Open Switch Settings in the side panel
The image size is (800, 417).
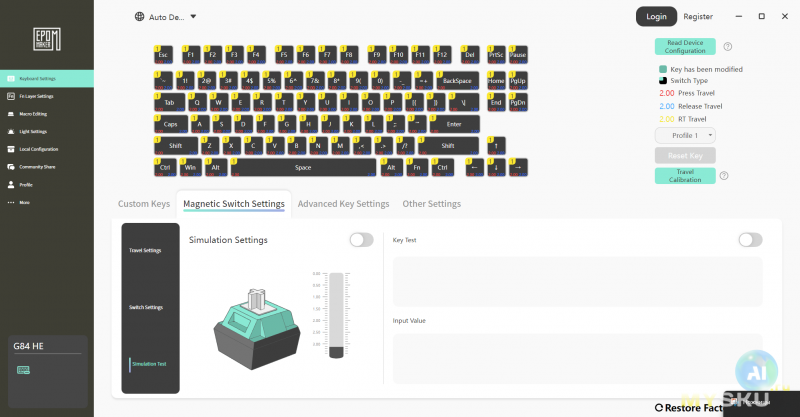pos(146,307)
